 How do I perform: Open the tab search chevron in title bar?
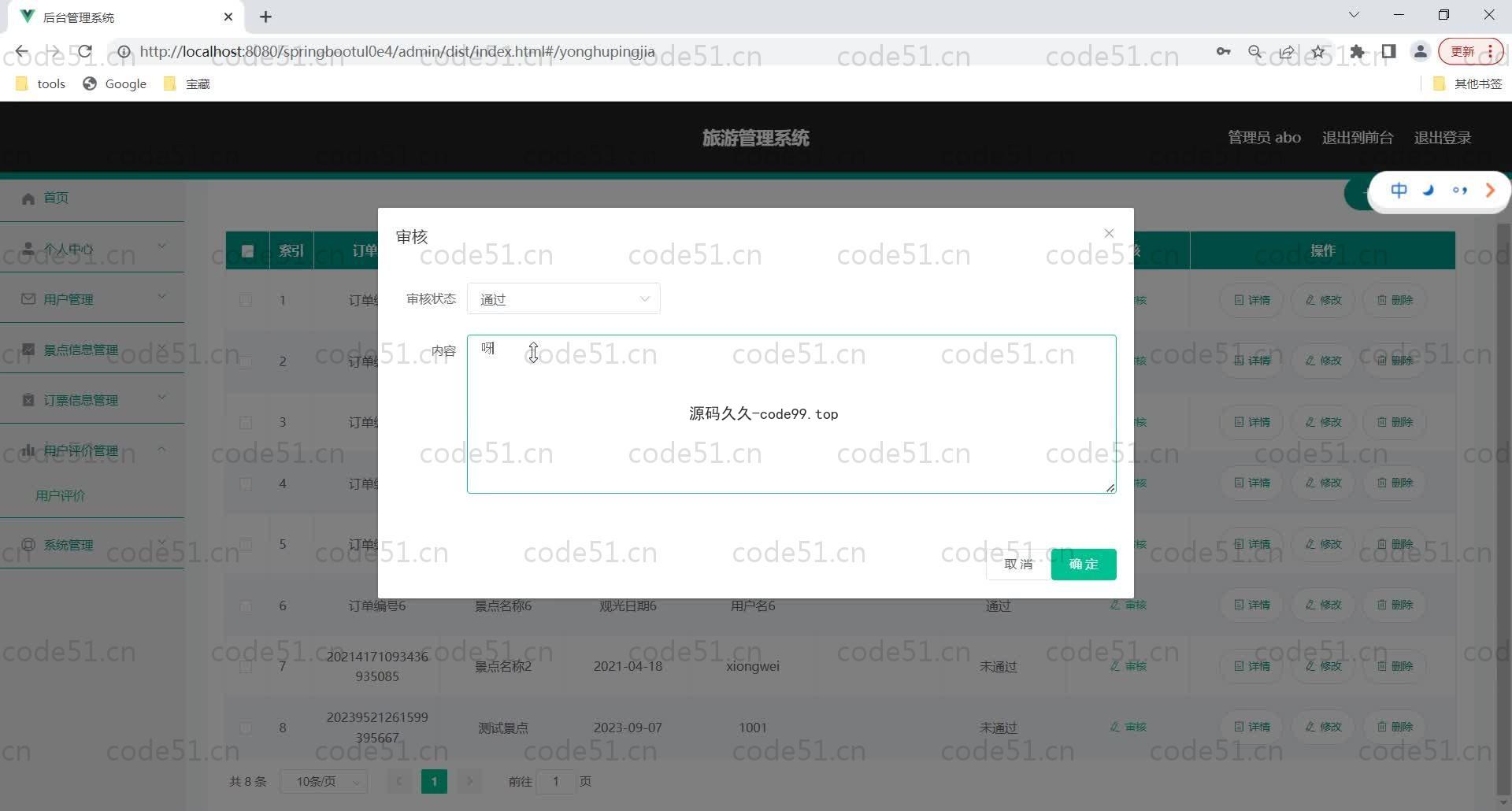click(1354, 15)
